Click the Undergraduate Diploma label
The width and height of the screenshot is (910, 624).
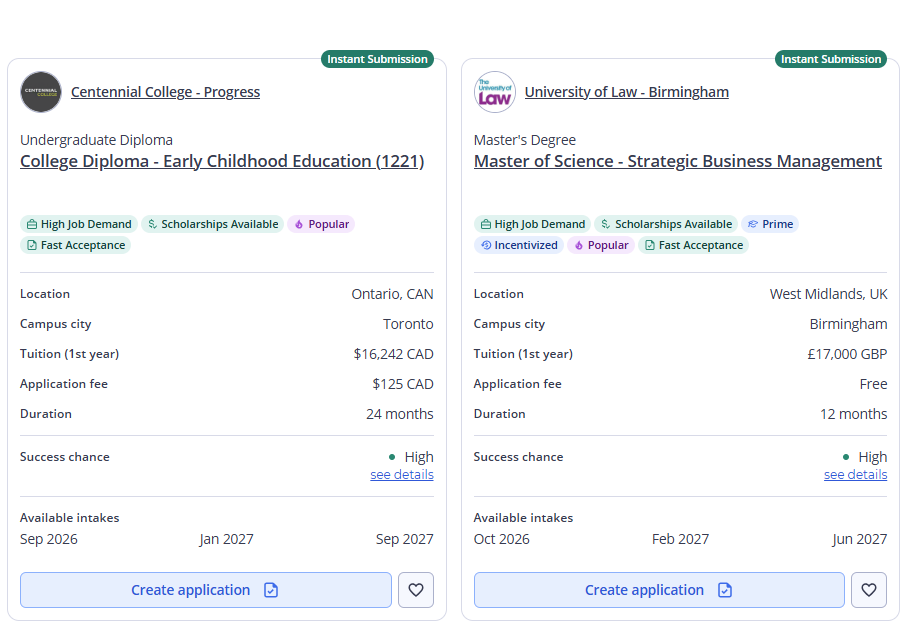pyautogui.click(x=96, y=140)
